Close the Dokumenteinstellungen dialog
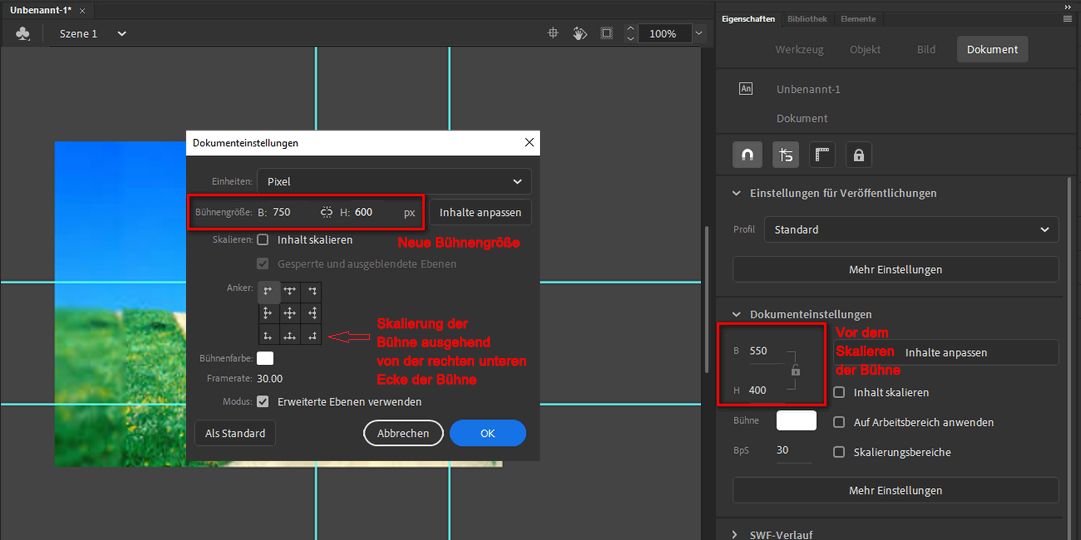The height and width of the screenshot is (540, 1081). [529, 143]
